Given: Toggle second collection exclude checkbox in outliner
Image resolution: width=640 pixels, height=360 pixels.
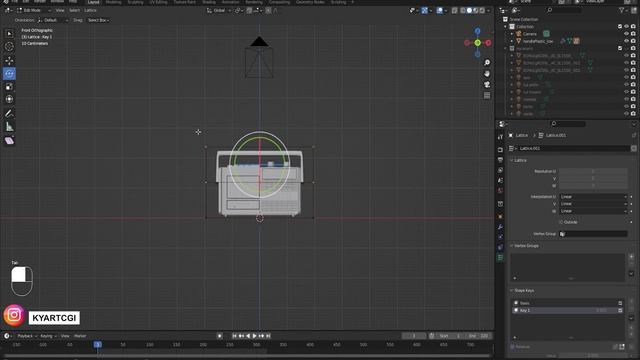Looking at the screenshot, I should pyautogui.click(x=620, y=48).
